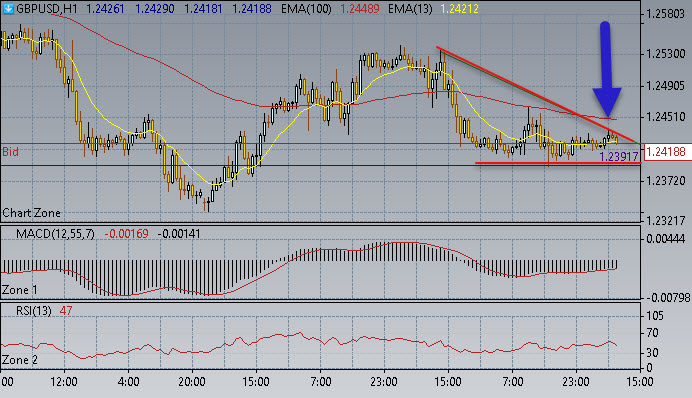Viewport: 692px width, 398px height.
Task: Select the RSI(13) indicator label
Action: click(x=34, y=311)
